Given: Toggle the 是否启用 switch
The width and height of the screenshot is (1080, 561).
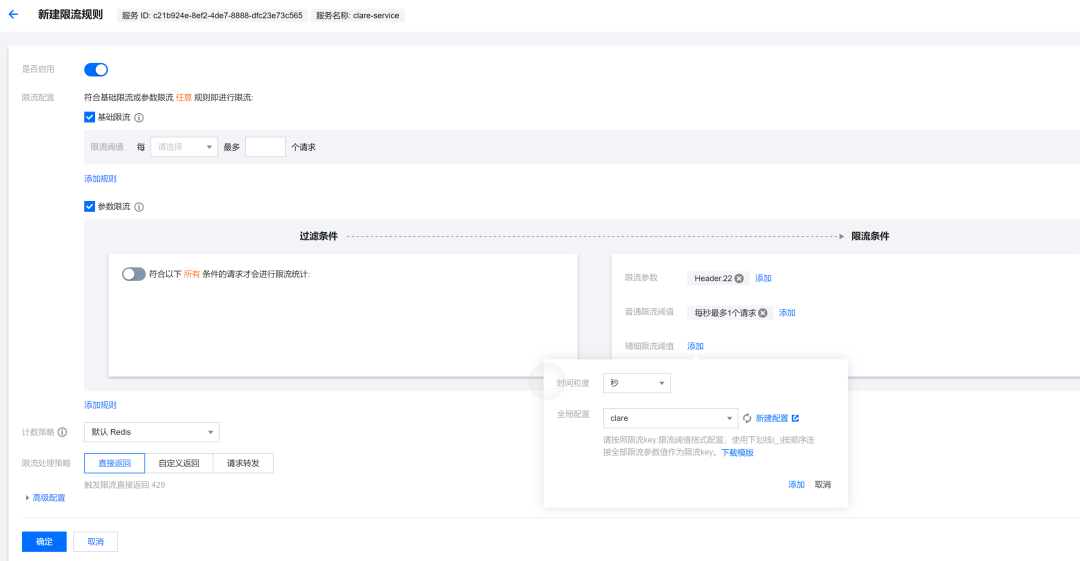Looking at the screenshot, I should click(96, 70).
